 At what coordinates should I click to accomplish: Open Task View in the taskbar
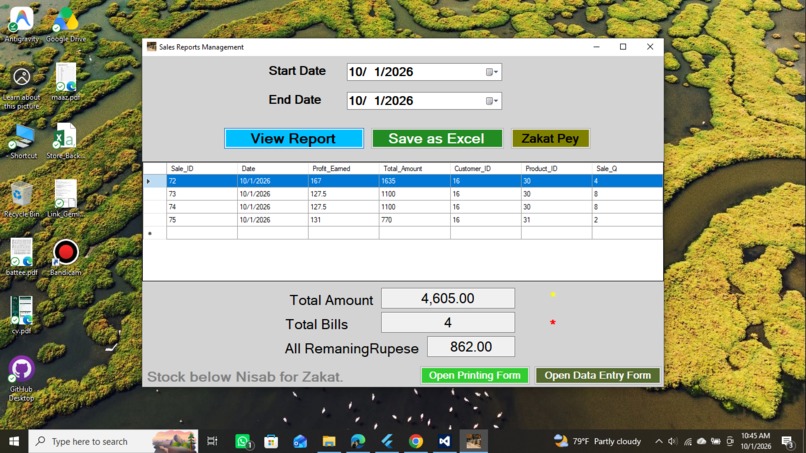(x=212, y=441)
